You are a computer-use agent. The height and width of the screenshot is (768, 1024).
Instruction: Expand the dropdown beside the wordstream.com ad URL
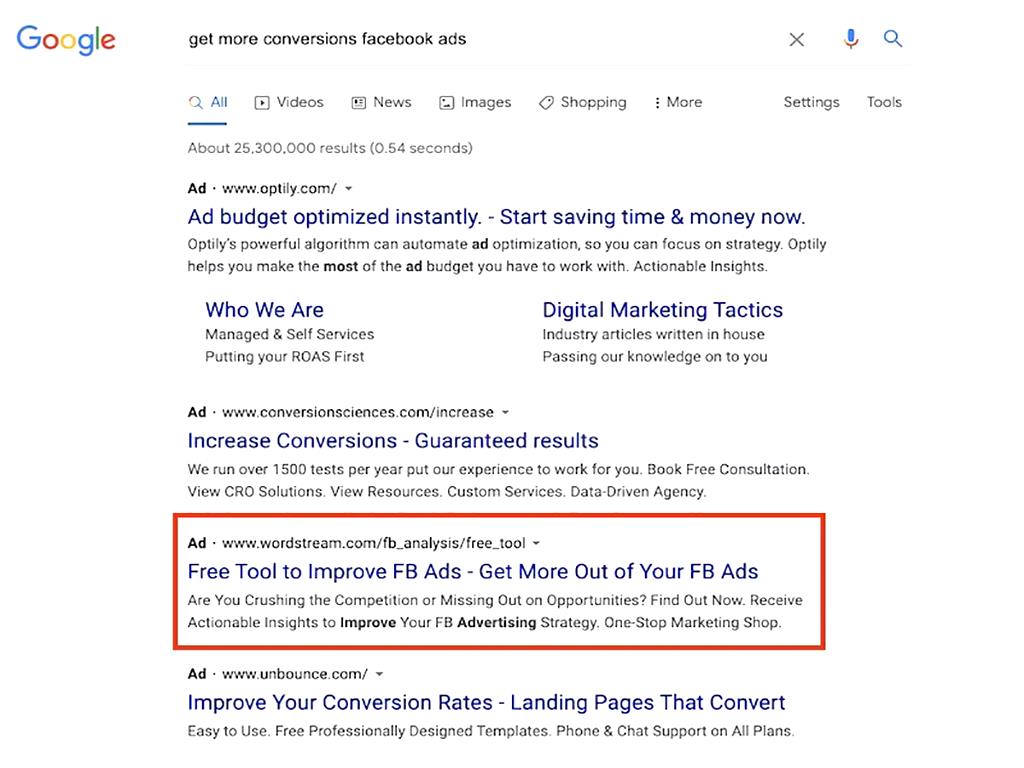pos(537,543)
